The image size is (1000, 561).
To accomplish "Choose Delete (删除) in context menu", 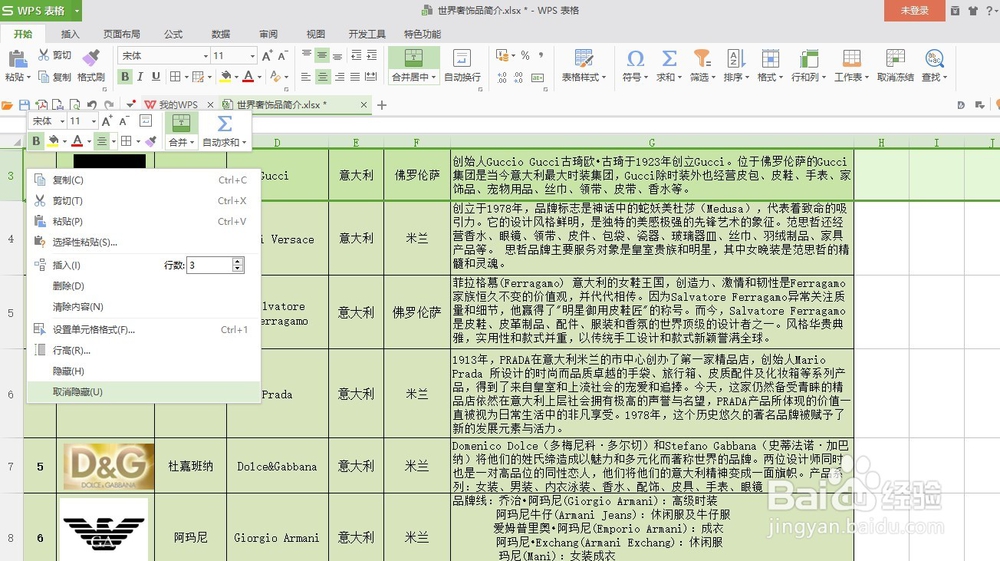I will click(x=144, y=286).
